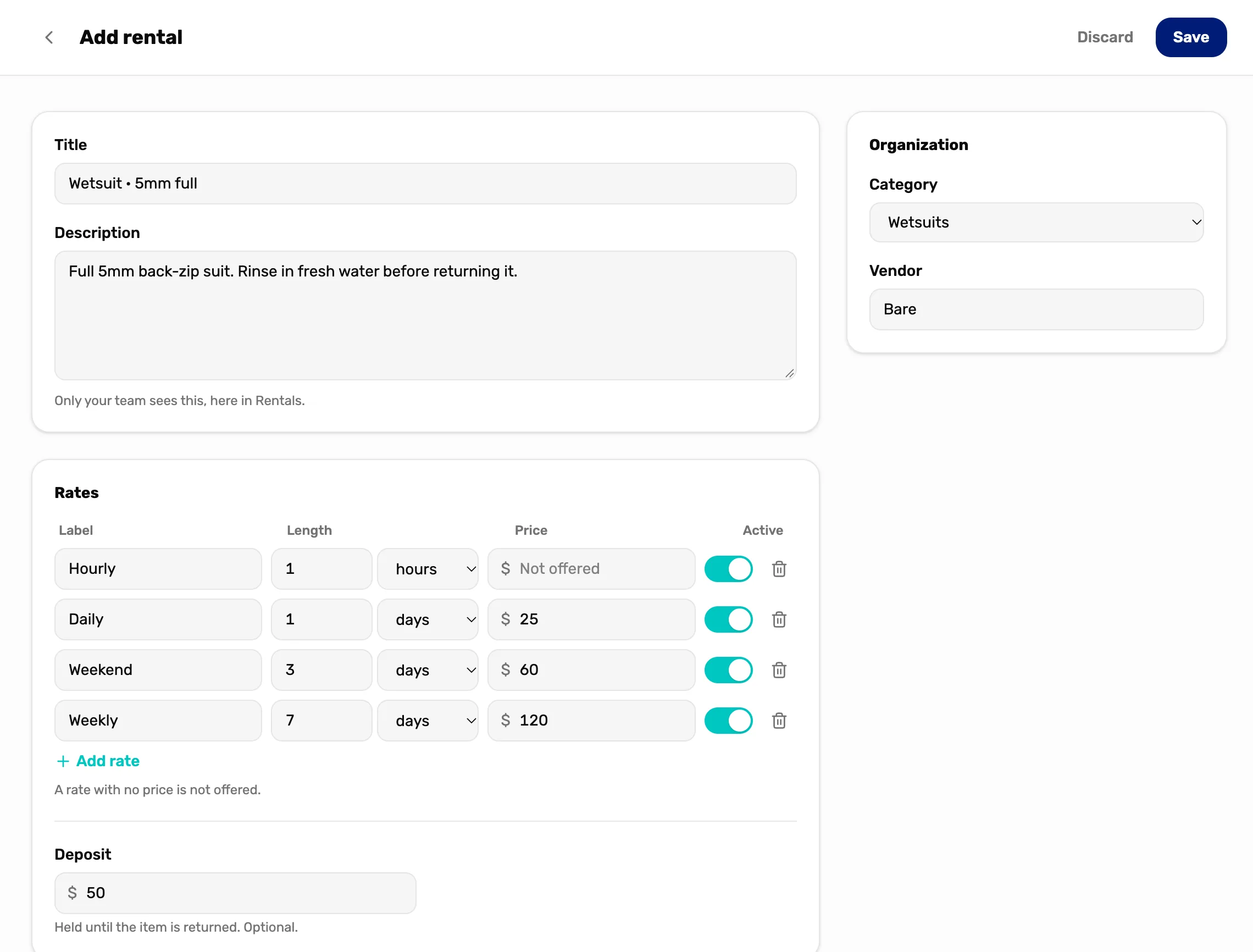The width and height of the screenshot is (1253, 952).
Task: Open the hours unit dropdown for Hourly
Action: click(x=428, y=569)
